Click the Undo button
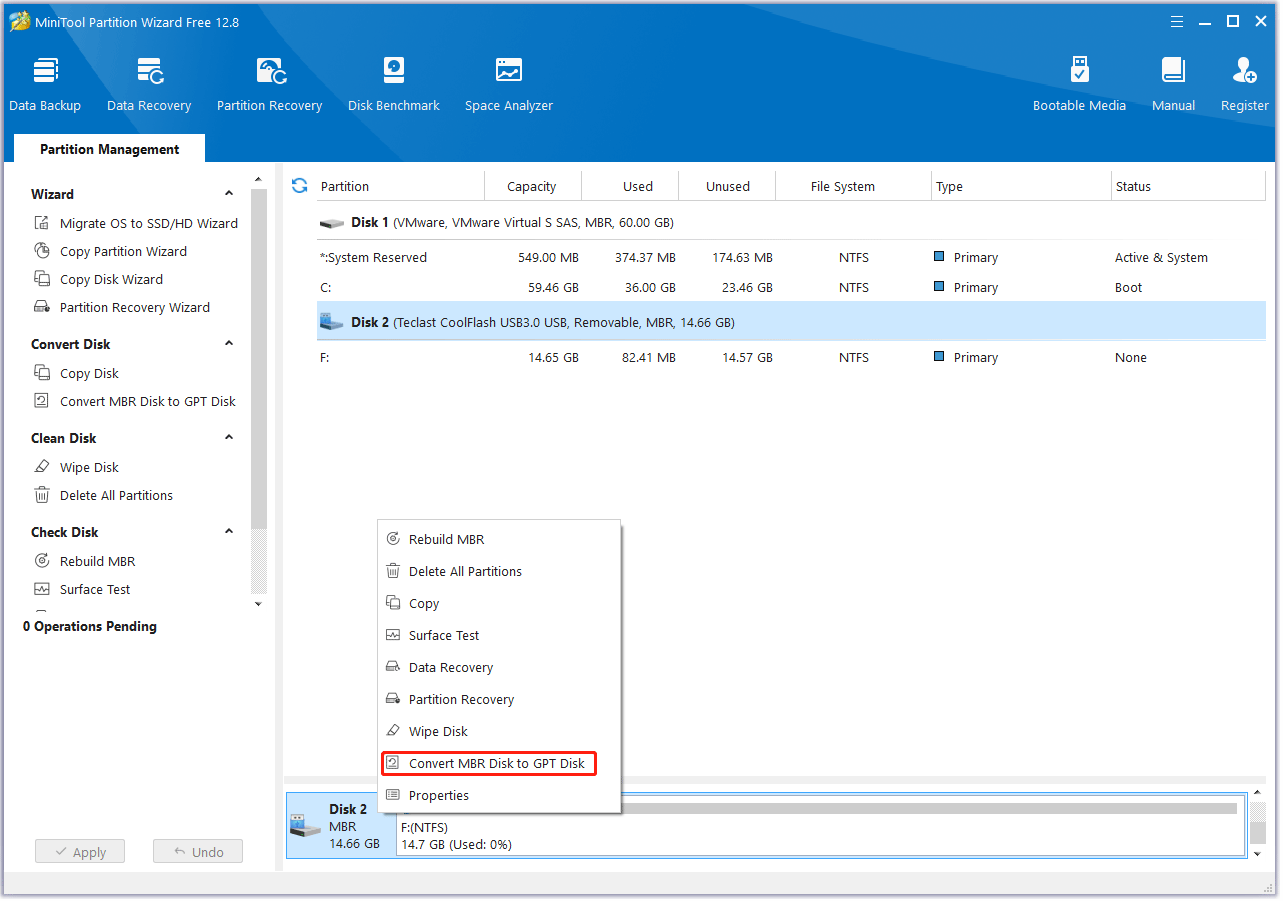Image resolution: width=1283 pixels, height=901 pixels. pyautogui.click(x=198, y=852)
